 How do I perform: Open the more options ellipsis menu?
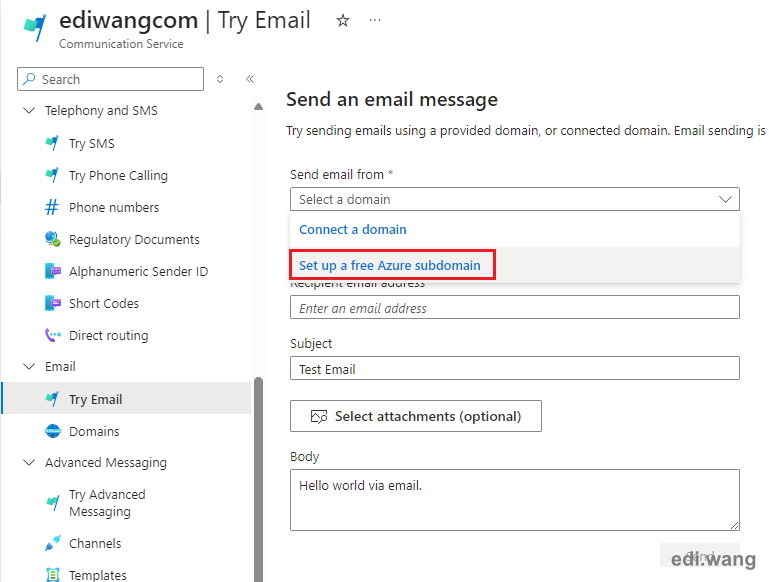(375, 20)
